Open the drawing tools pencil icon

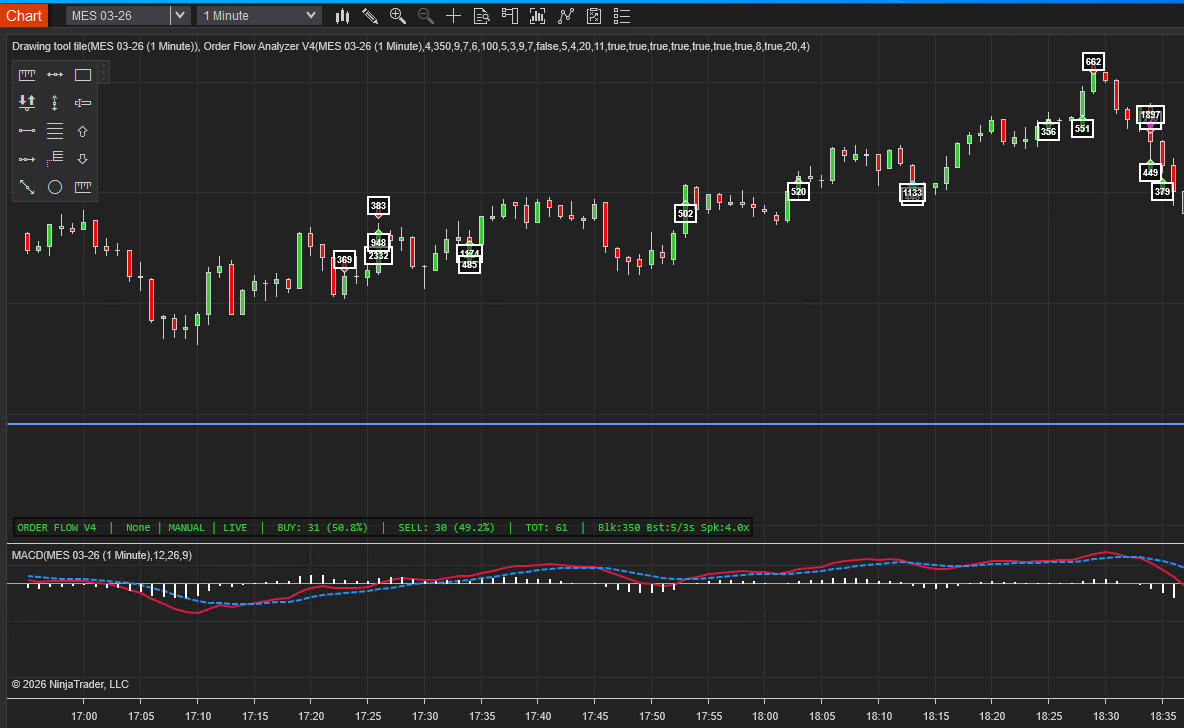point(370,15)
